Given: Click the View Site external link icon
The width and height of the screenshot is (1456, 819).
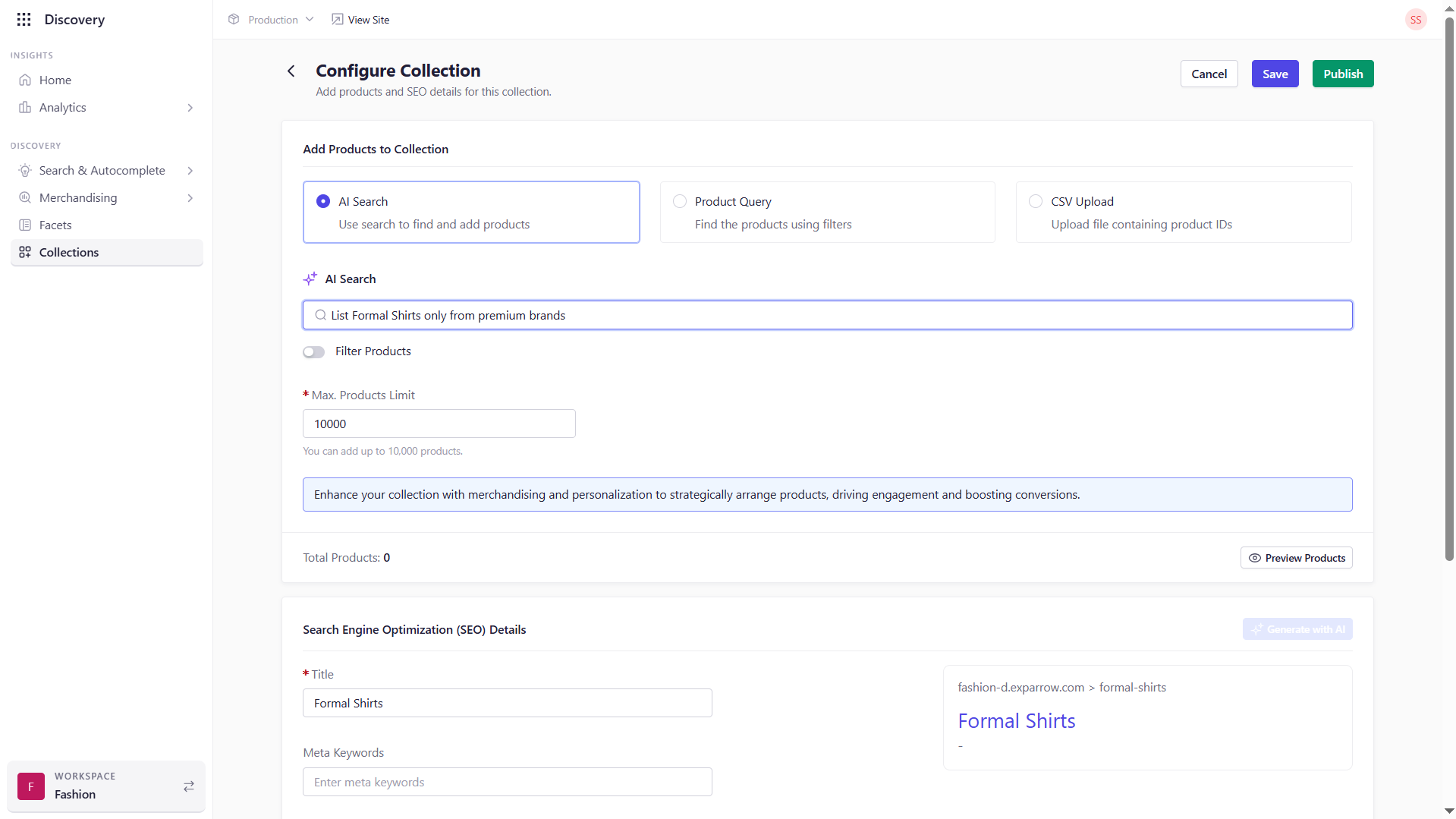Looking at the screenshot, I should pos(338,20).
